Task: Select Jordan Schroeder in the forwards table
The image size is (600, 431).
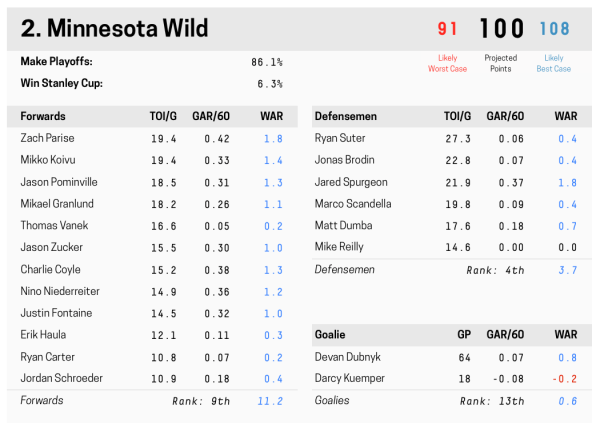Action: coord(59,378)
